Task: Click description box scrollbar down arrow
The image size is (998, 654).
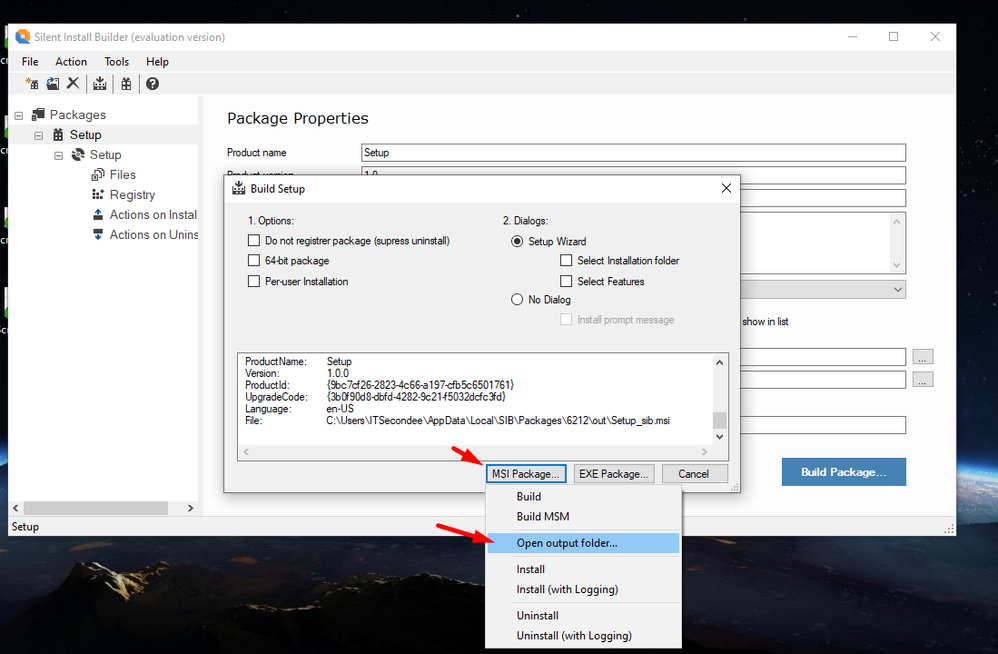Action: [x=896, y=265]
